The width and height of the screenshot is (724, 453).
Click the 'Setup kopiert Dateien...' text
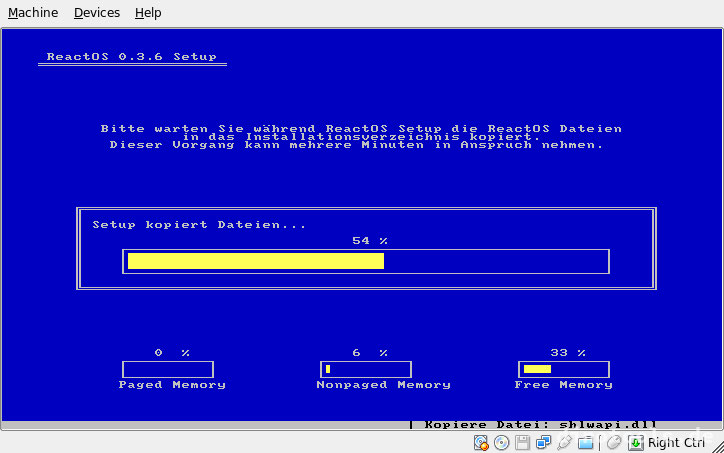199,225
